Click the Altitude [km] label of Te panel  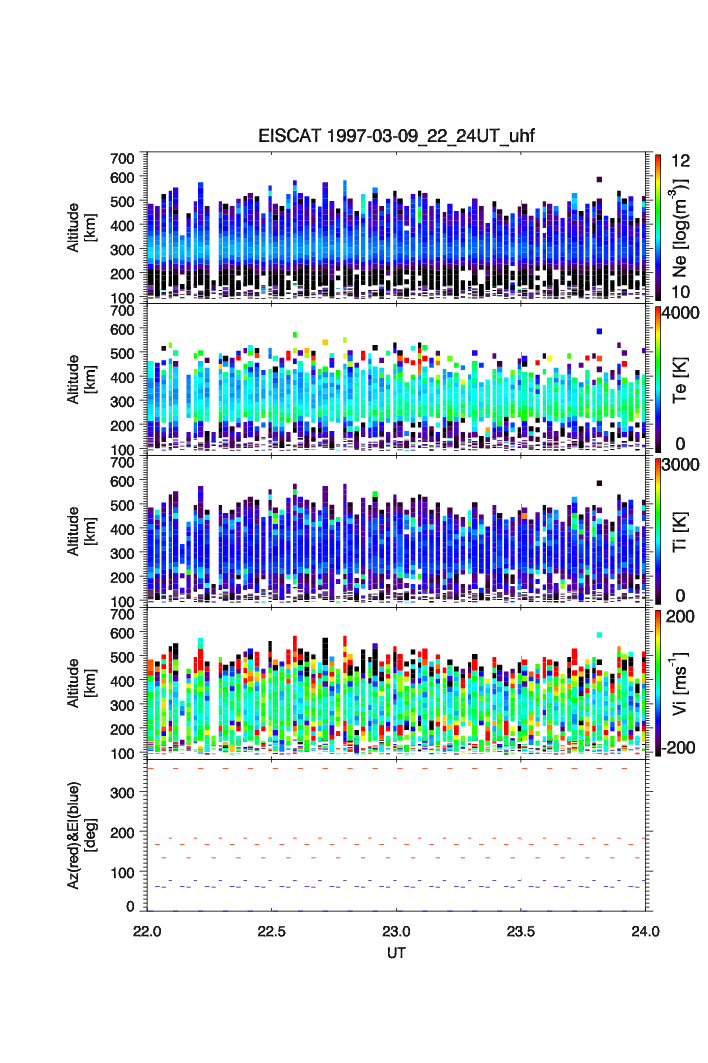click(x=81, y=380)
